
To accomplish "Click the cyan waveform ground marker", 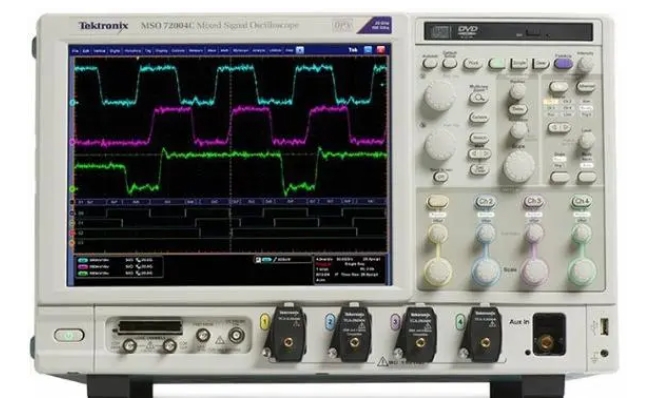I will coord(72,102).
